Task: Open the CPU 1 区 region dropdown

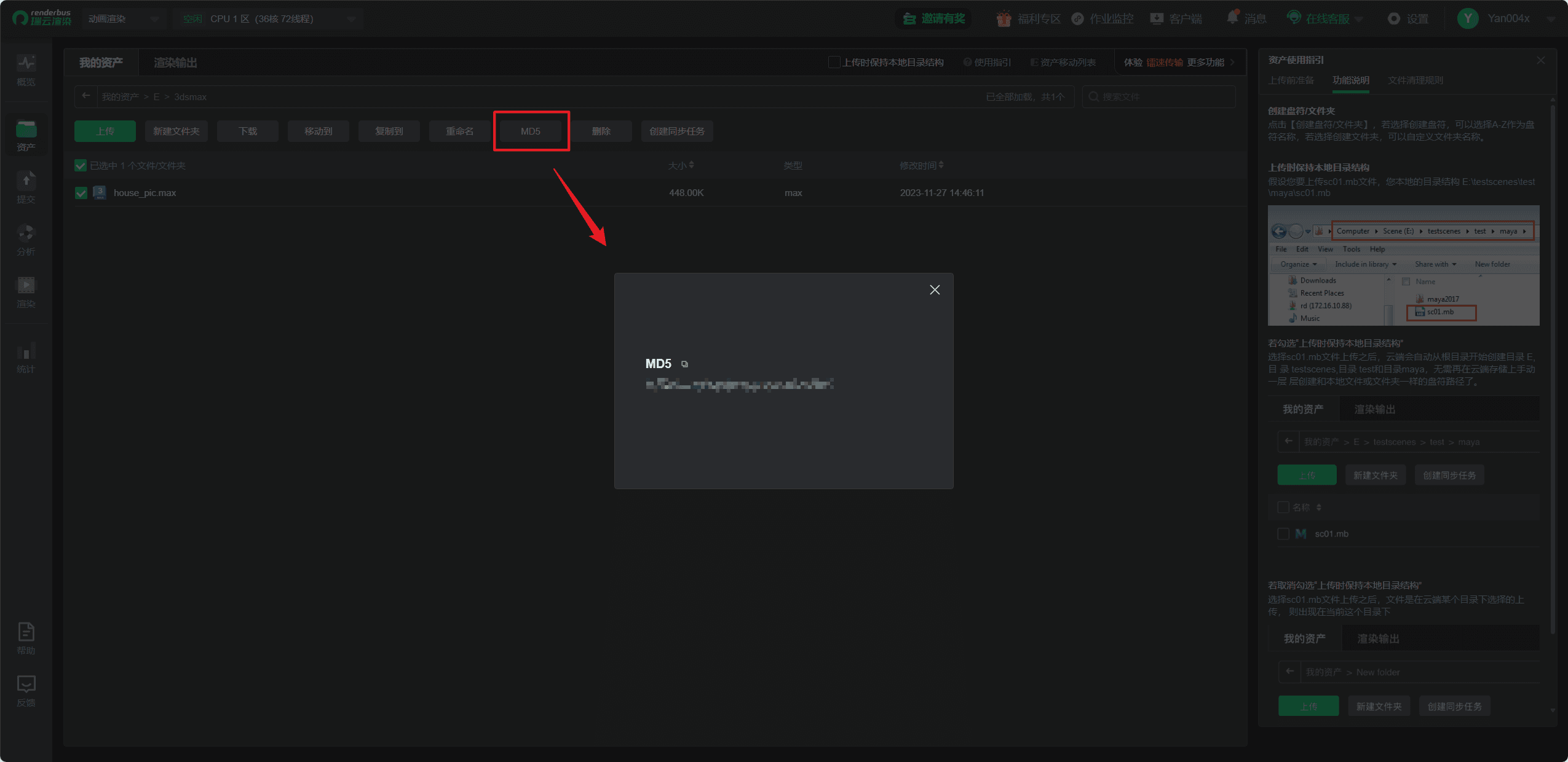Action: point(268,18)
